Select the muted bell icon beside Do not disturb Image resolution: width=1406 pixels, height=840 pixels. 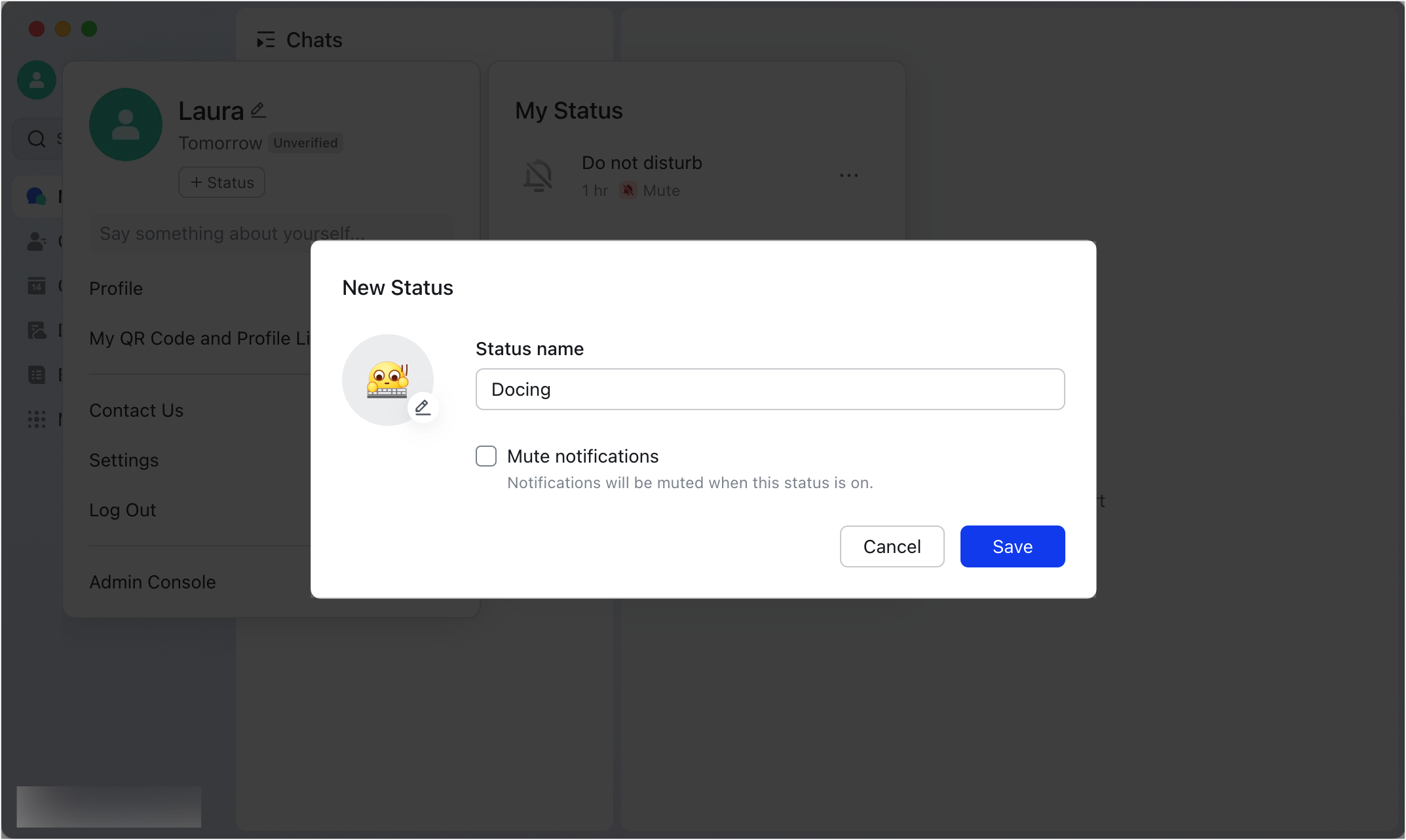(x=537, y=175)
